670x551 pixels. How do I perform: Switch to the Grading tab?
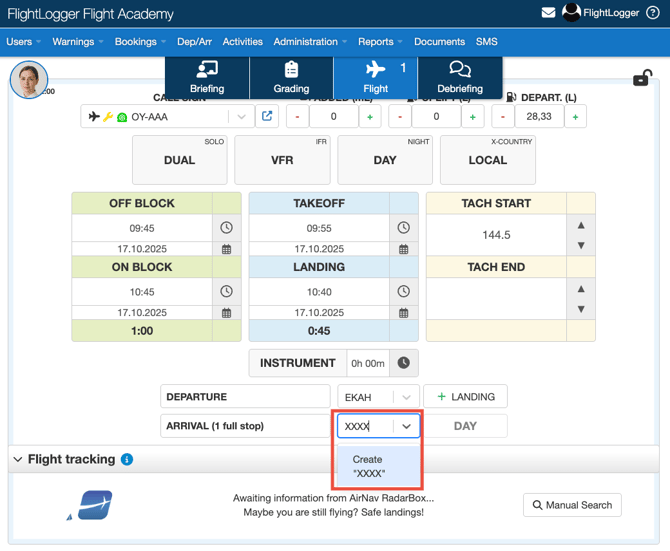(x=291, y=77)
